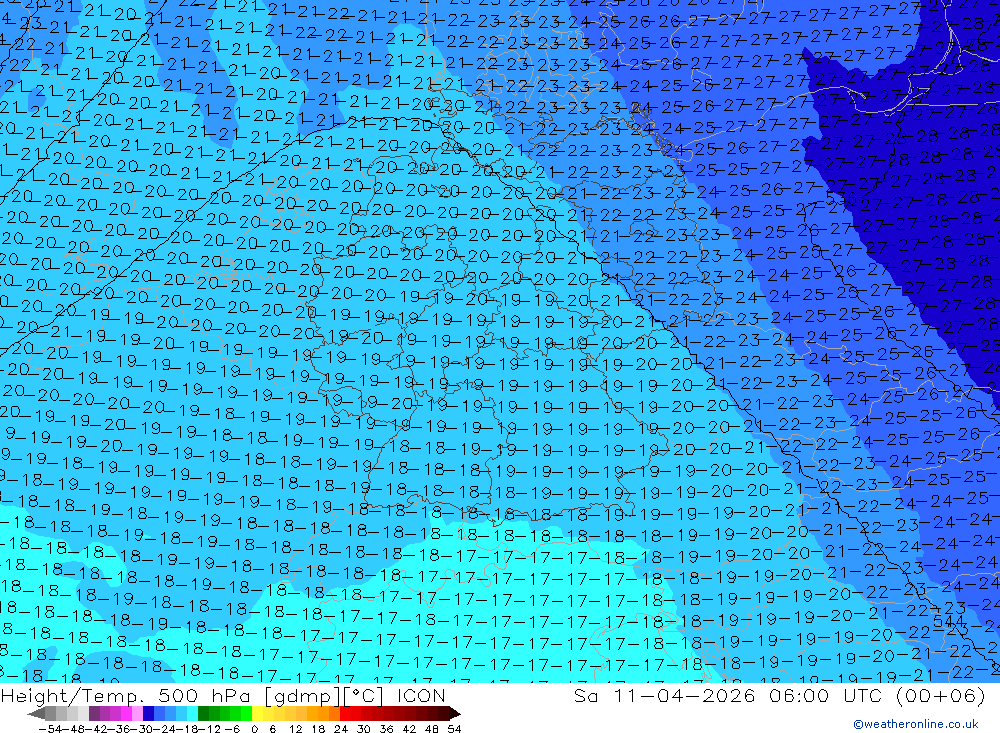Image resolution: width=1000 pixels, height=733 pixels.
Task: Click the dark green swatch above -12
Action: [x=203, y=713]
